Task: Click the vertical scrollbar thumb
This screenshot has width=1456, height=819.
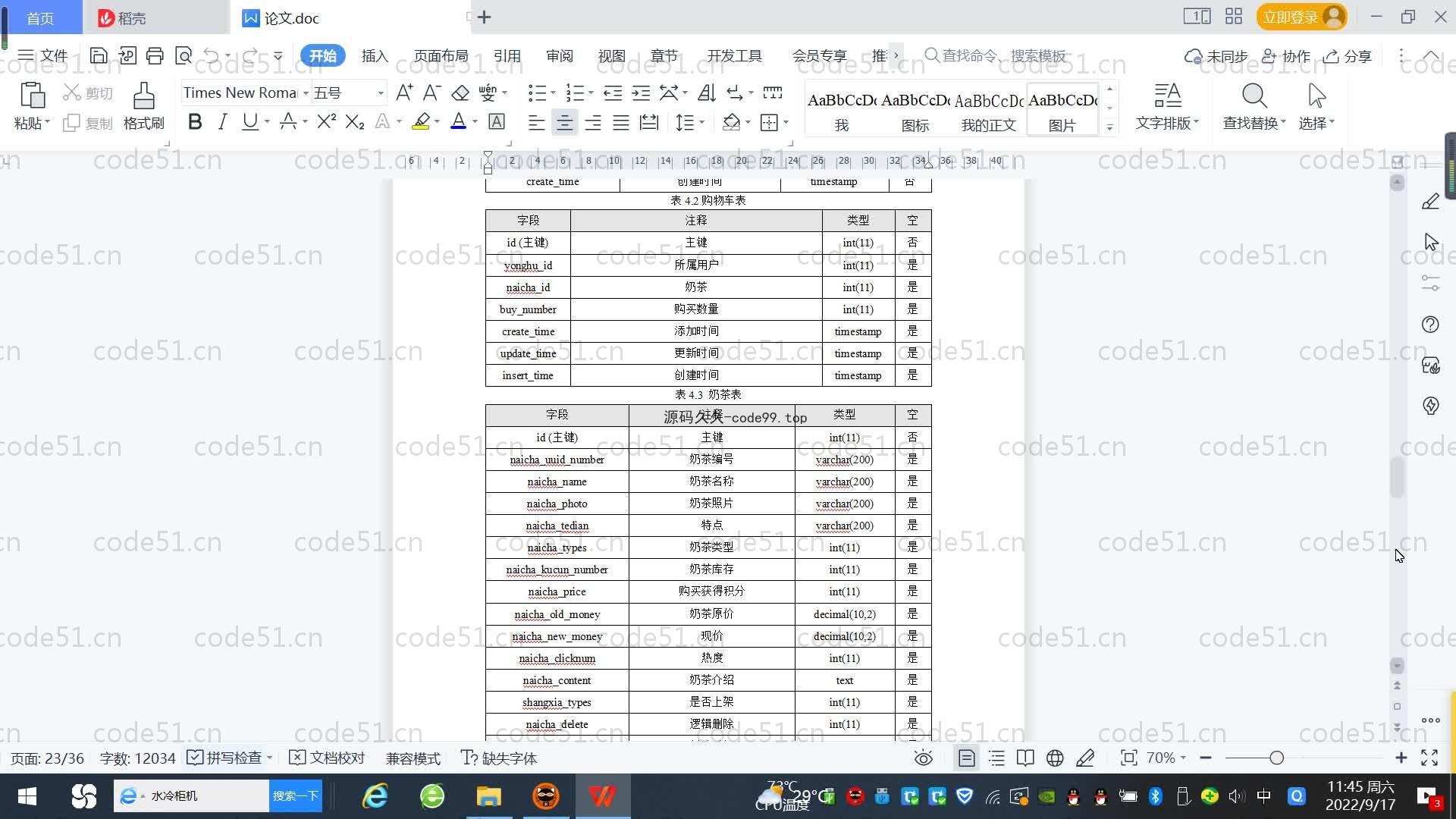Action: coord(1398,478)
